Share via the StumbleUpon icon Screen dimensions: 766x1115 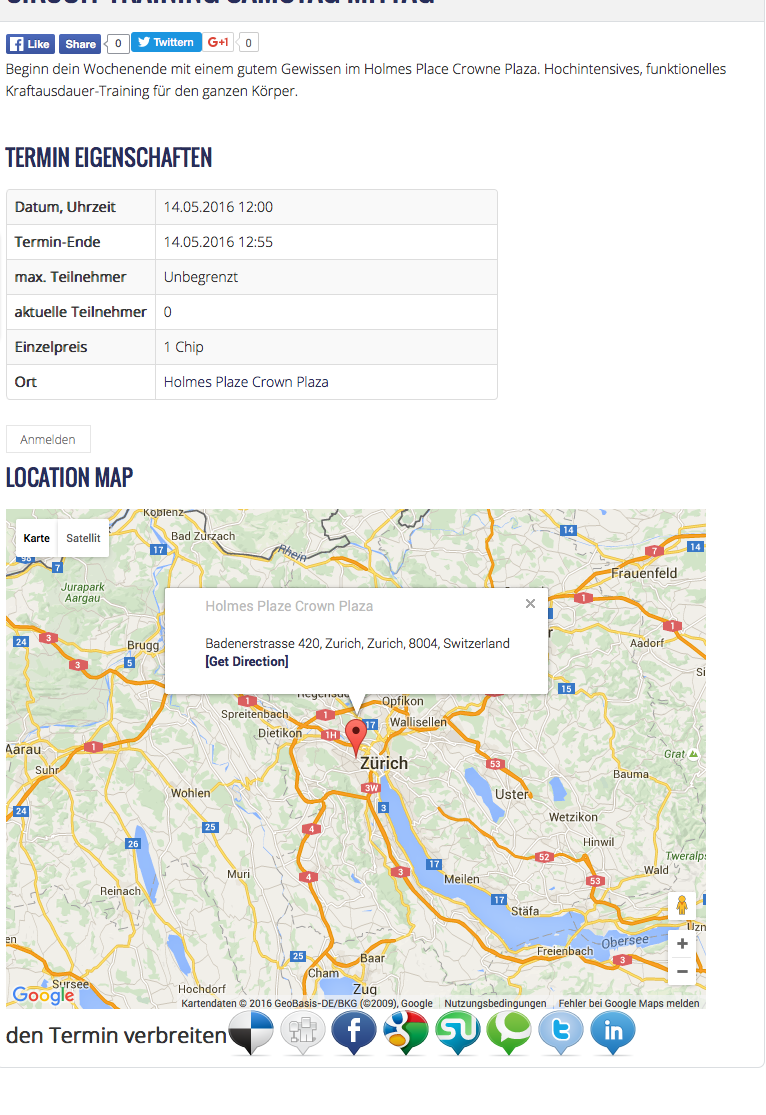[x=458, y=1032]
